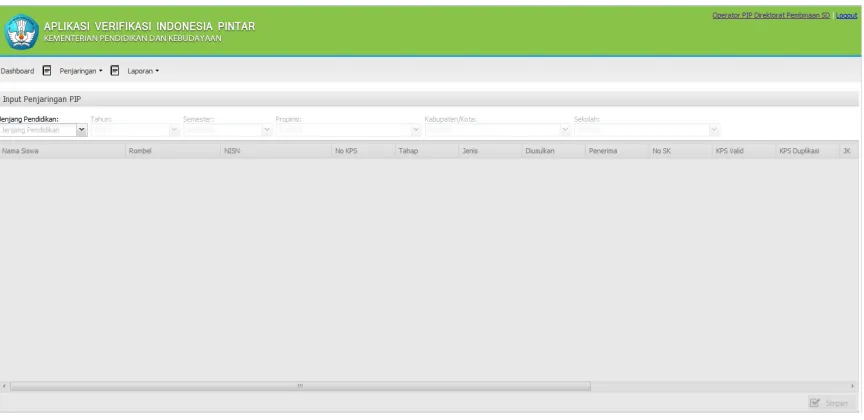Click the KPS Valid column header
864x420 pixels.
[744, 151]
